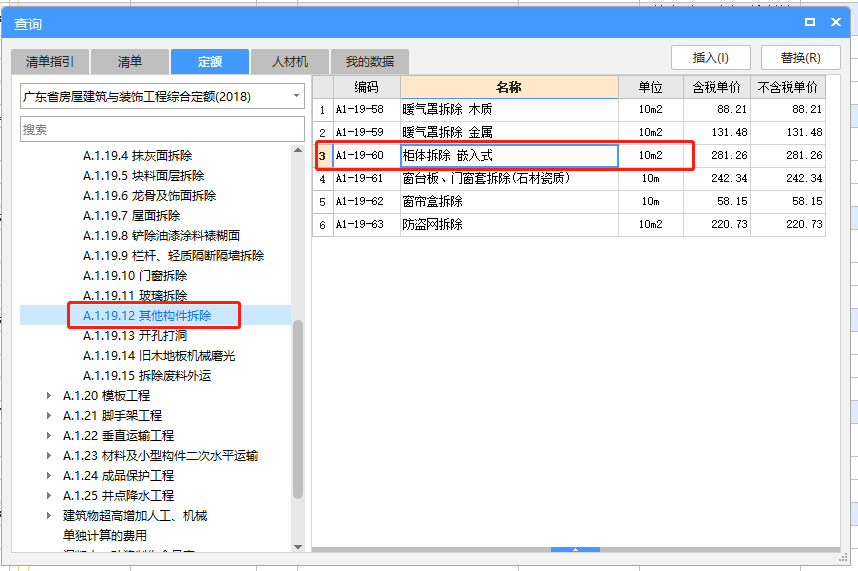Image resolution: width=858 pixels, height=571 pixels.
Task: Open the 人材机 tab
Action: 290,61
